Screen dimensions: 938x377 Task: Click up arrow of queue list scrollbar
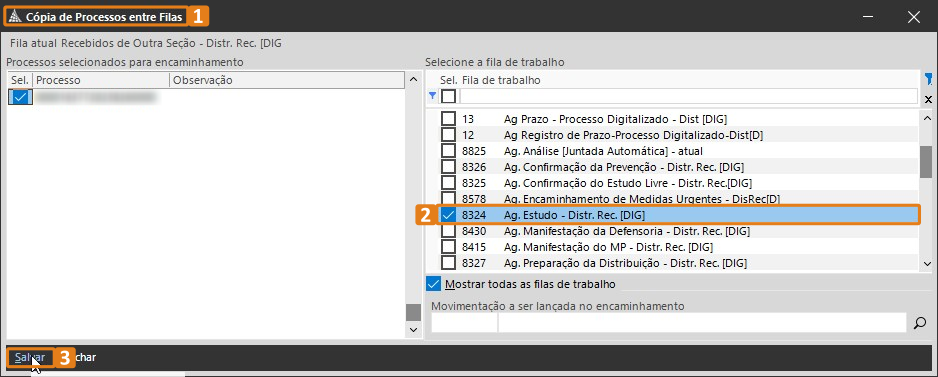[927, 117]
